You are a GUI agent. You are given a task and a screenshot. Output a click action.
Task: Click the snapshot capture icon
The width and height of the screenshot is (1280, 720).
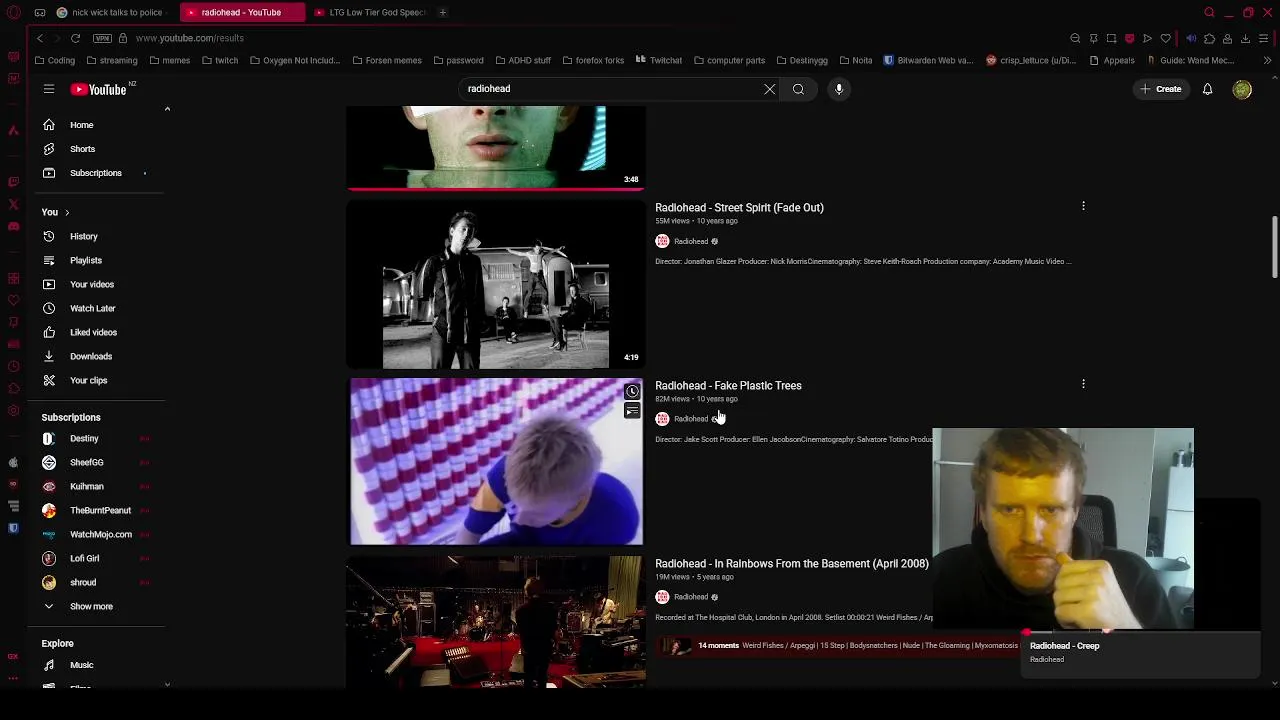click(x=1111, y=38)
